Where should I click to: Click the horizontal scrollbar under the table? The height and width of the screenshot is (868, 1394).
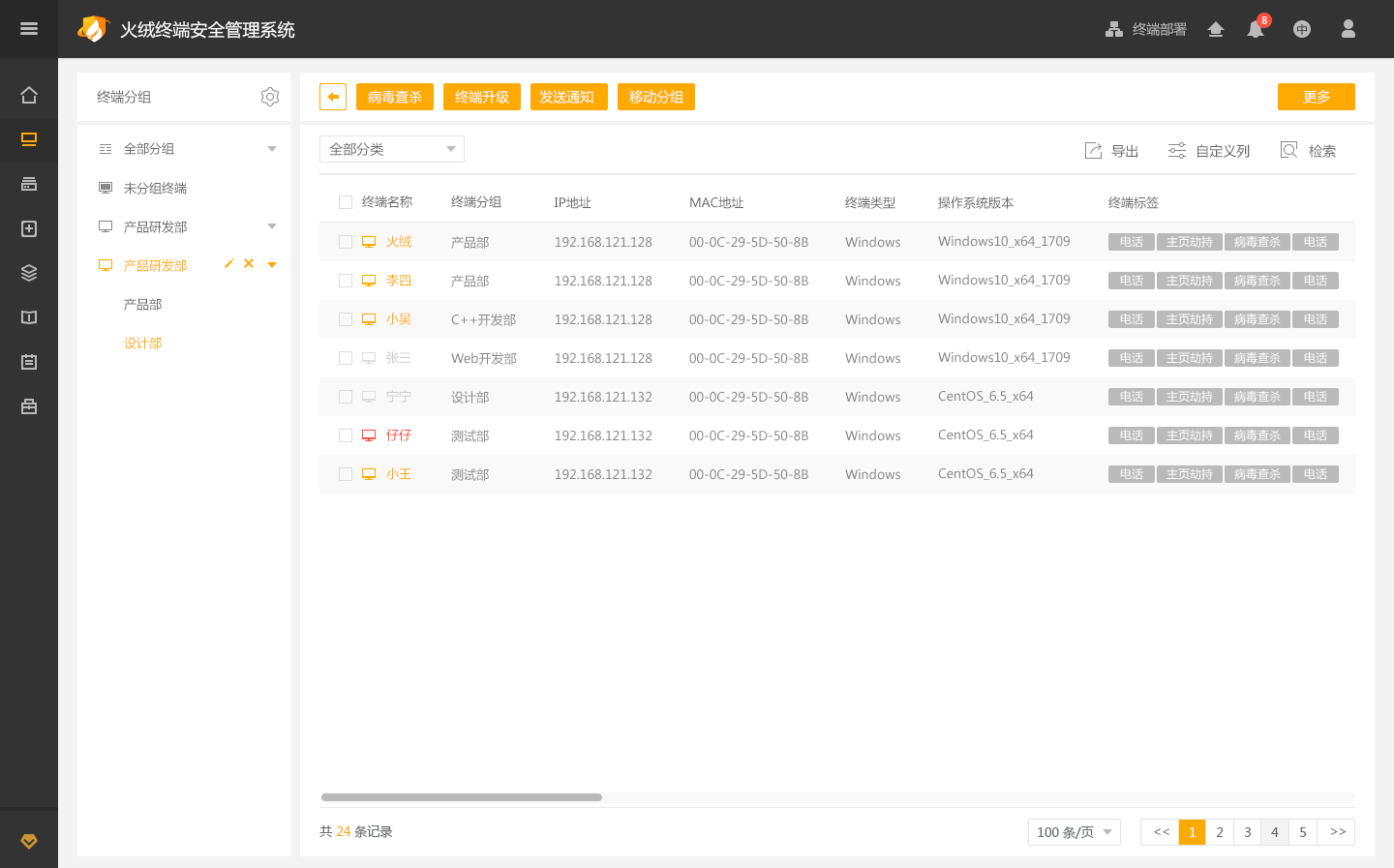tap(462, 797)
